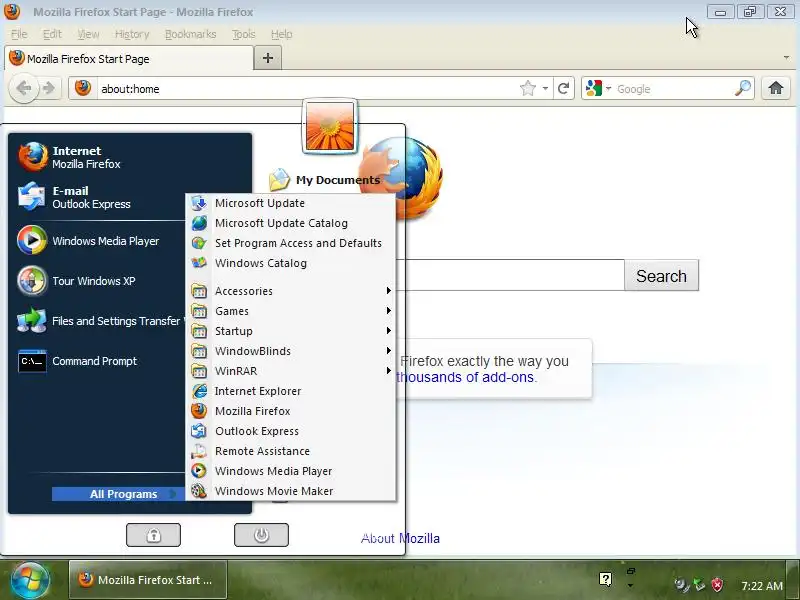Select Set Program Access and Defaults

[x=291, y=243]
